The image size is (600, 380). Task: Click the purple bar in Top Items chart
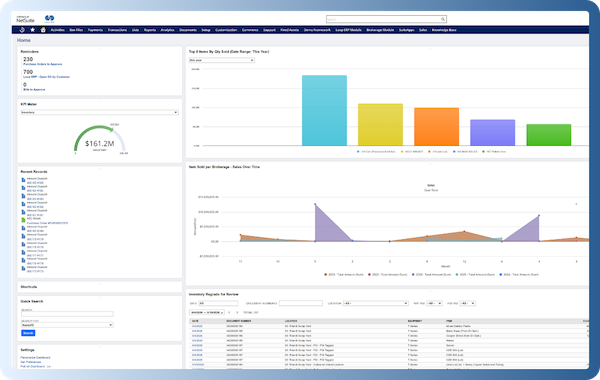pyautogui.click(x=492, y=133)
